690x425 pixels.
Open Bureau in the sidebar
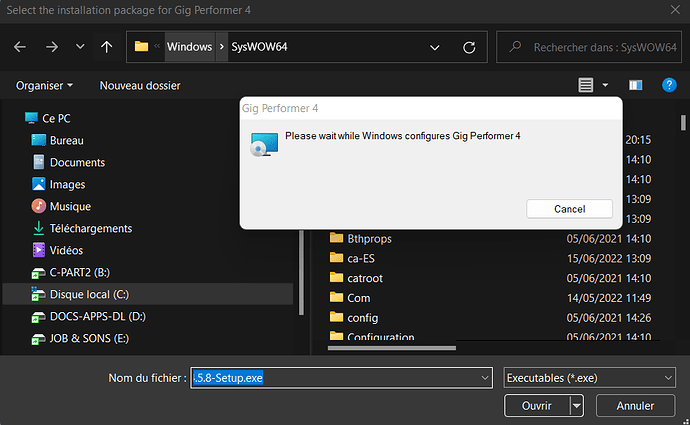pyautogui.click(x=66, y=140)
